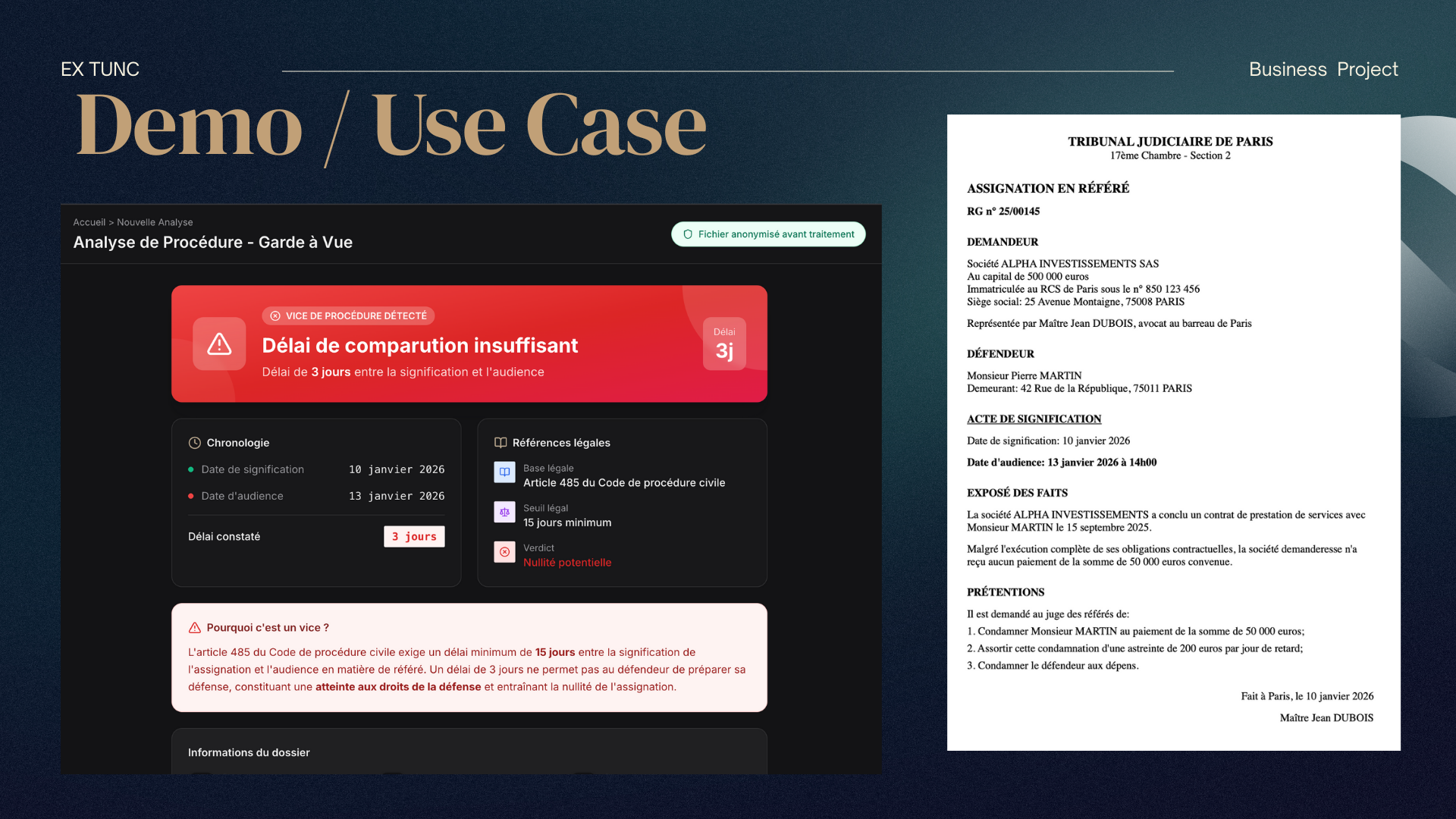Click Article 485 du Code de procédure civile
This screenshot has width=1456, height=819.
point(624,483)
